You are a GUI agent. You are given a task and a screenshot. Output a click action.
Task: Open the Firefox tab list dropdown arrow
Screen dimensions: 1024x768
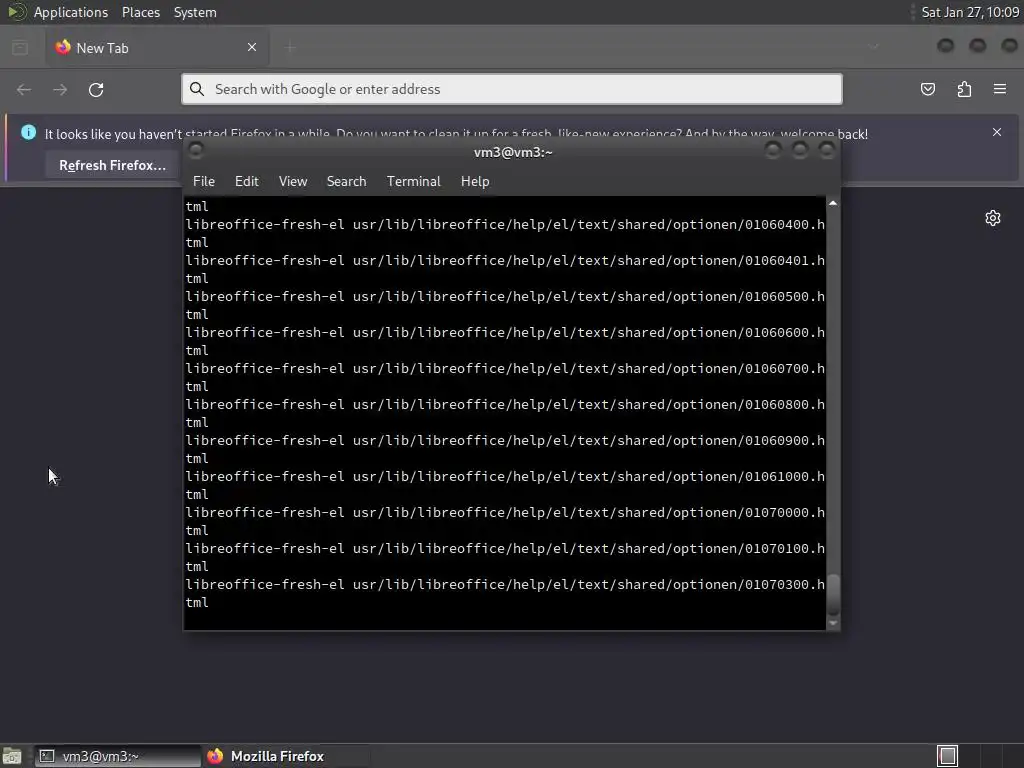873,46
